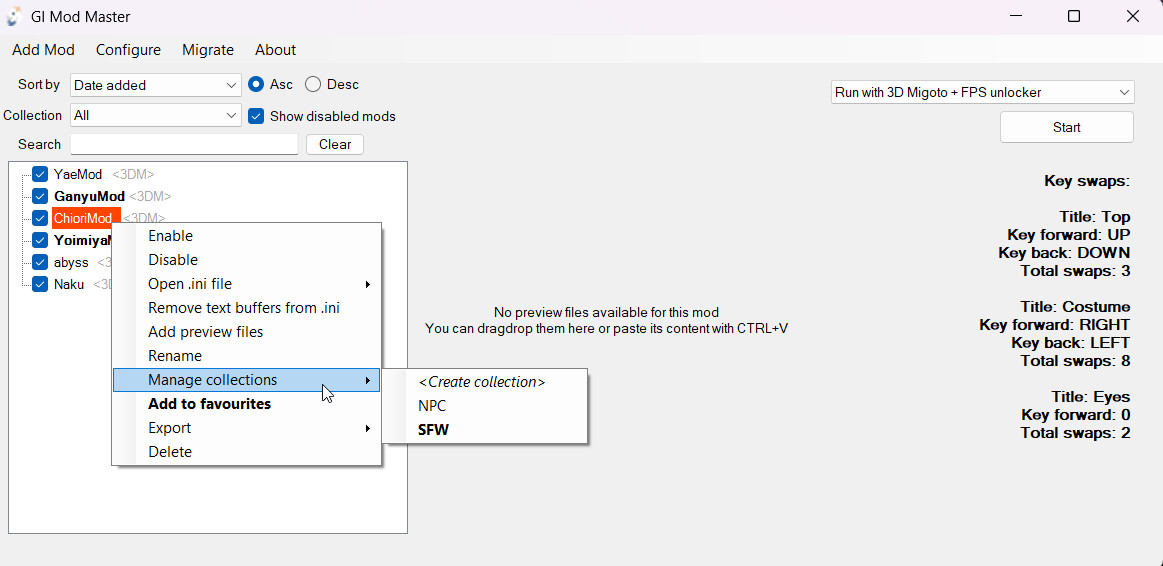
Task: Expand the Export submenu arrow
Action: click(x=368, y=428)
